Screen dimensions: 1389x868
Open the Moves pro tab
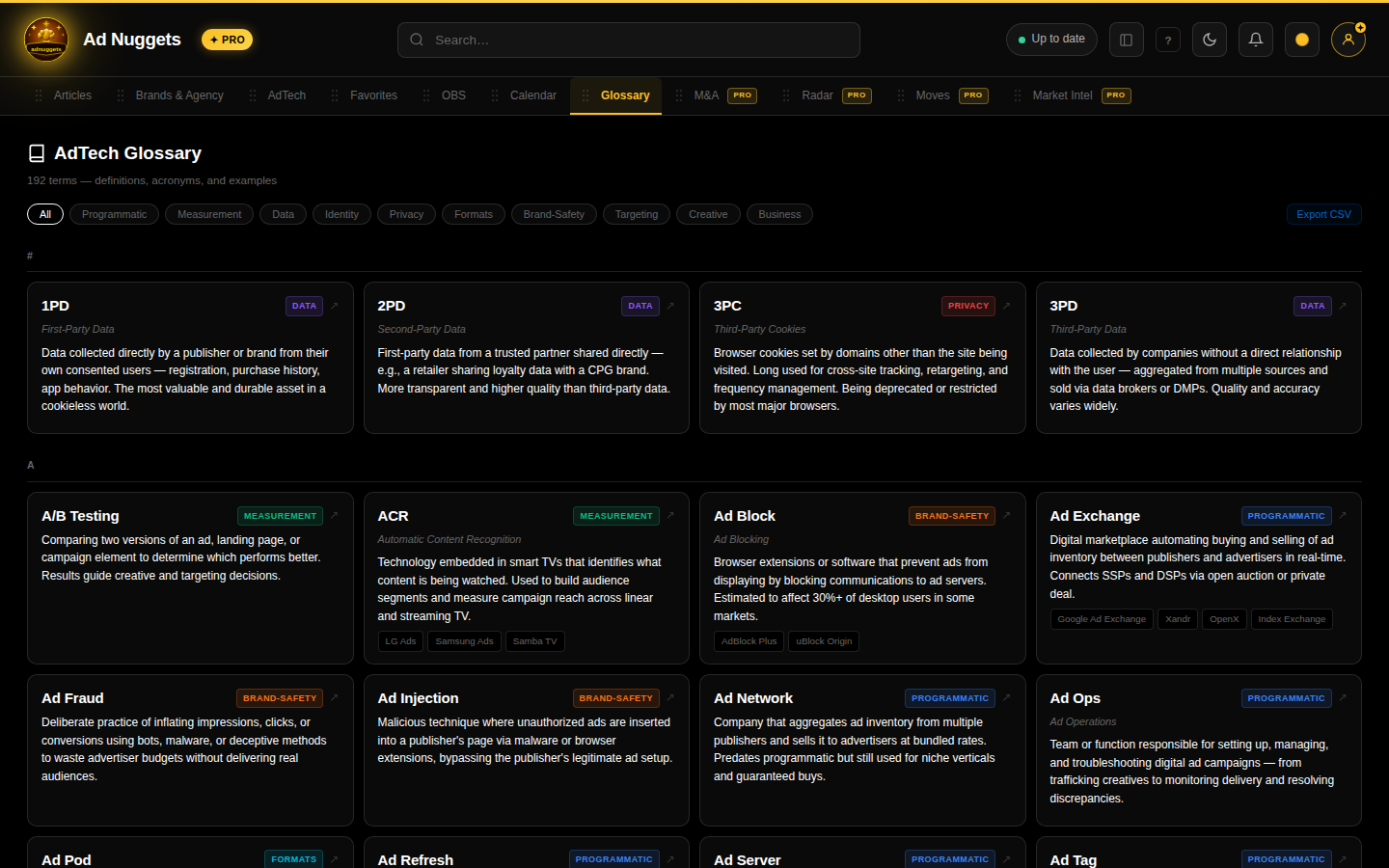[x=942, y=95]
